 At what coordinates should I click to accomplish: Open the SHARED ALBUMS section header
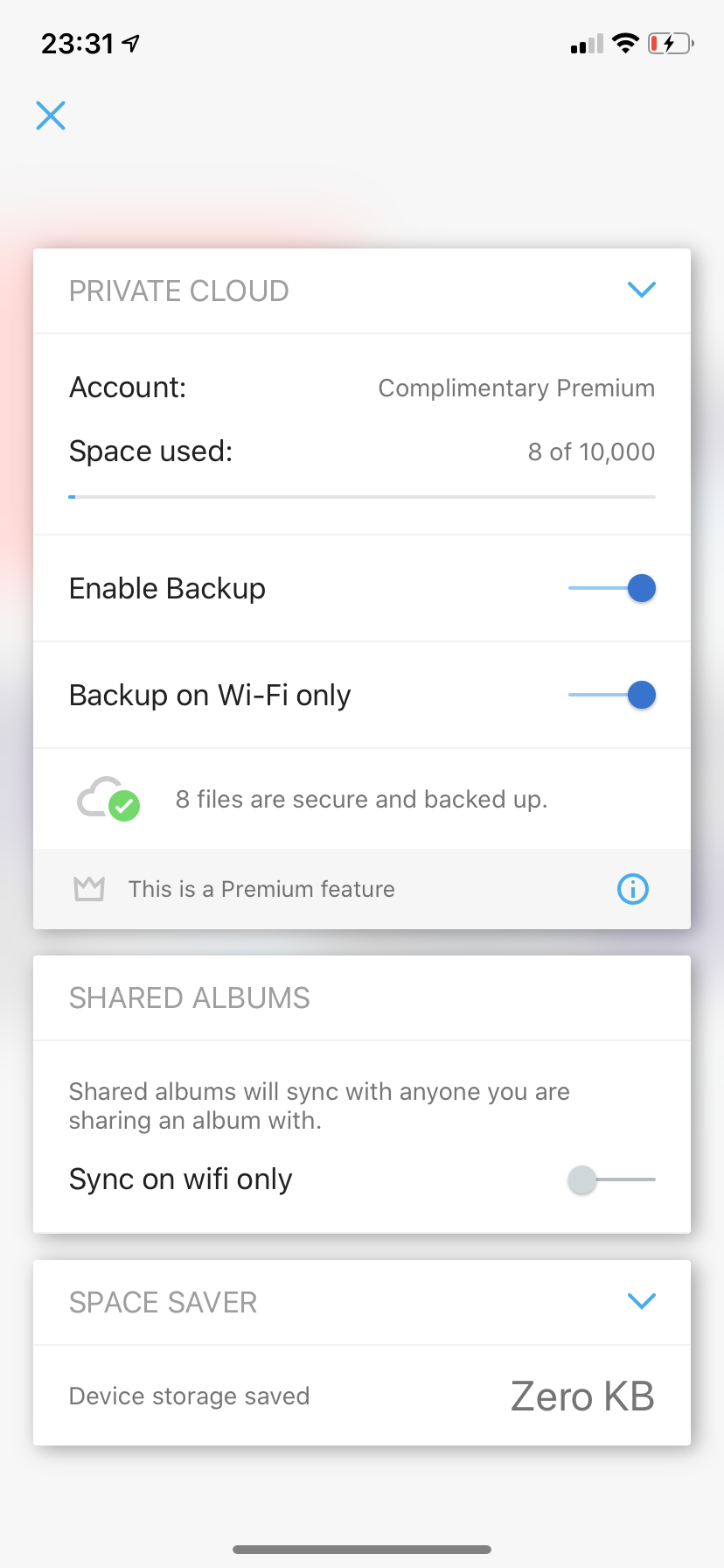coord(190,997)
